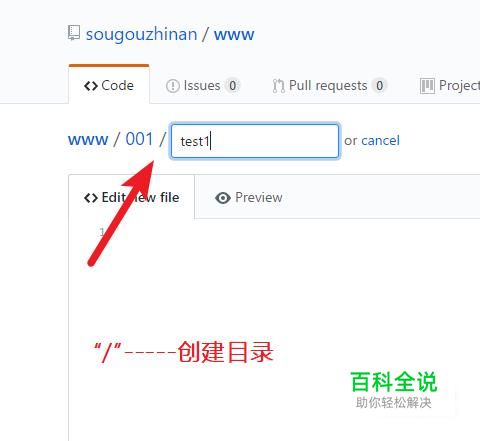Select the Edit new file tab
Screen dimensions: 480x441
coord(131,197)
